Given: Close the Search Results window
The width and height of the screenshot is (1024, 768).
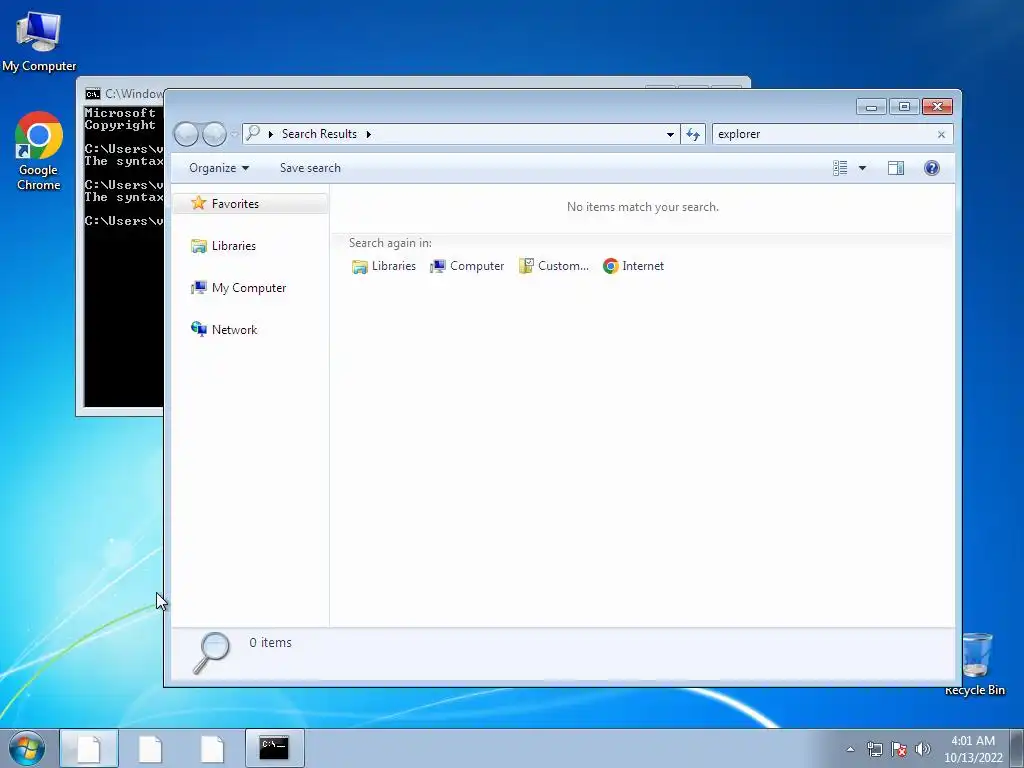Looking at the screenshot, I should point(938,106).
